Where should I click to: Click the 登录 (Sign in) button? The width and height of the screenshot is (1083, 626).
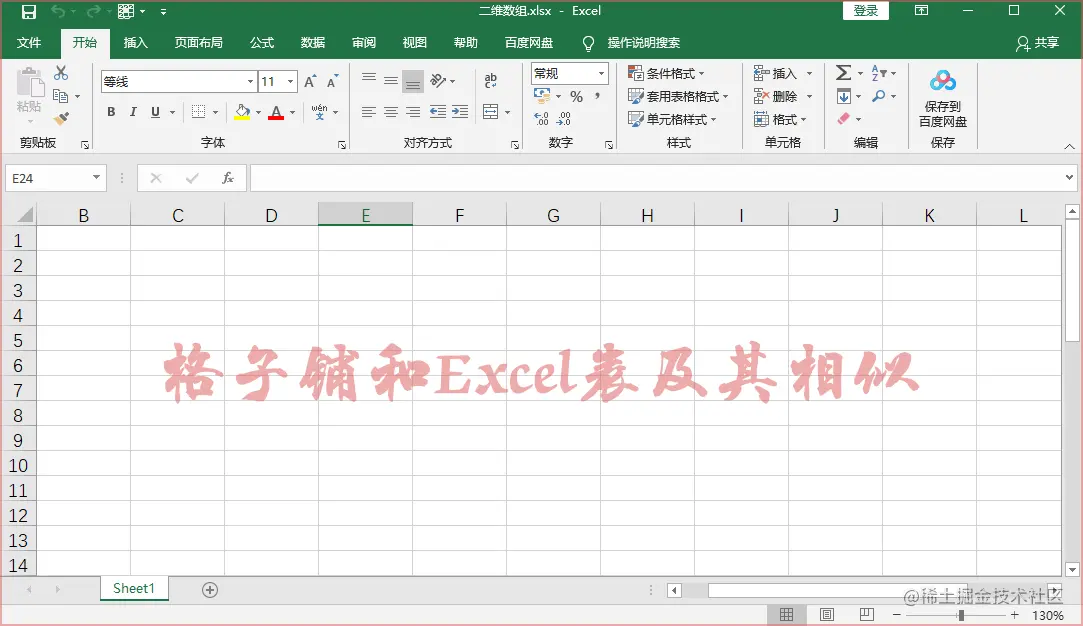[x=865, y=10]
